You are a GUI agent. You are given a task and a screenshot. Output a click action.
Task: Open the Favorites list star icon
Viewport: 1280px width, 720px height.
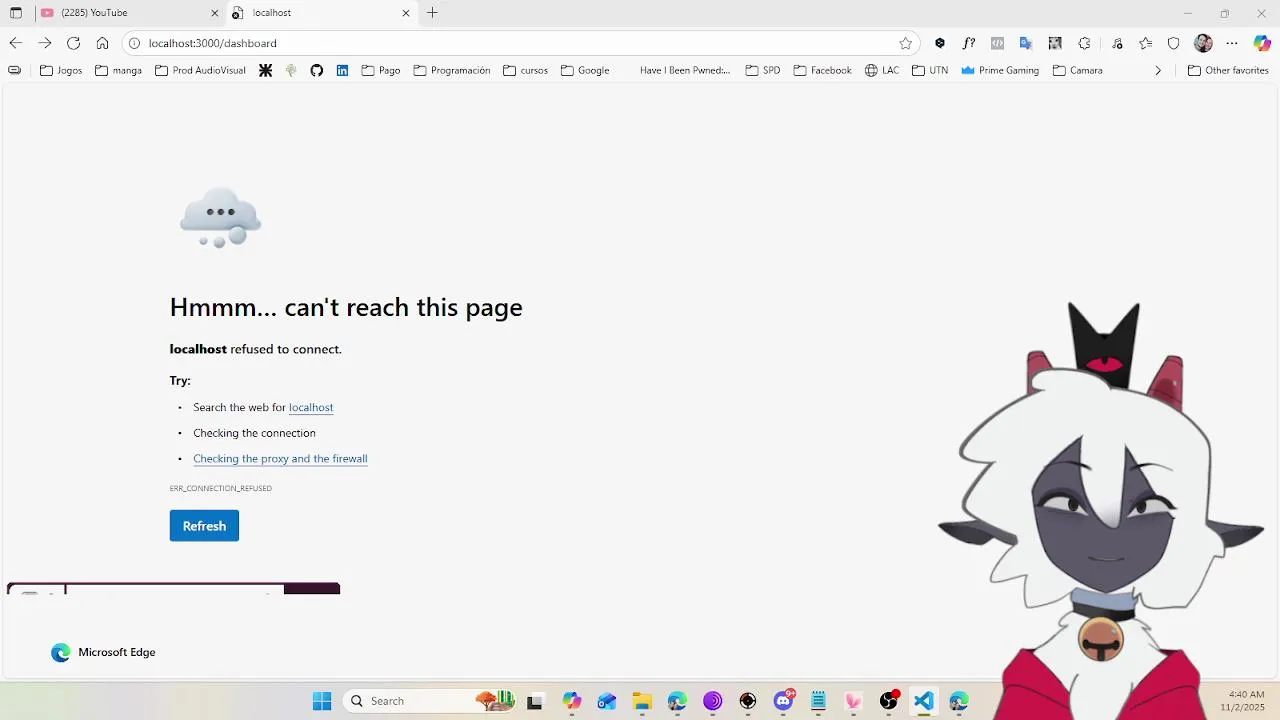(1146, 43)
